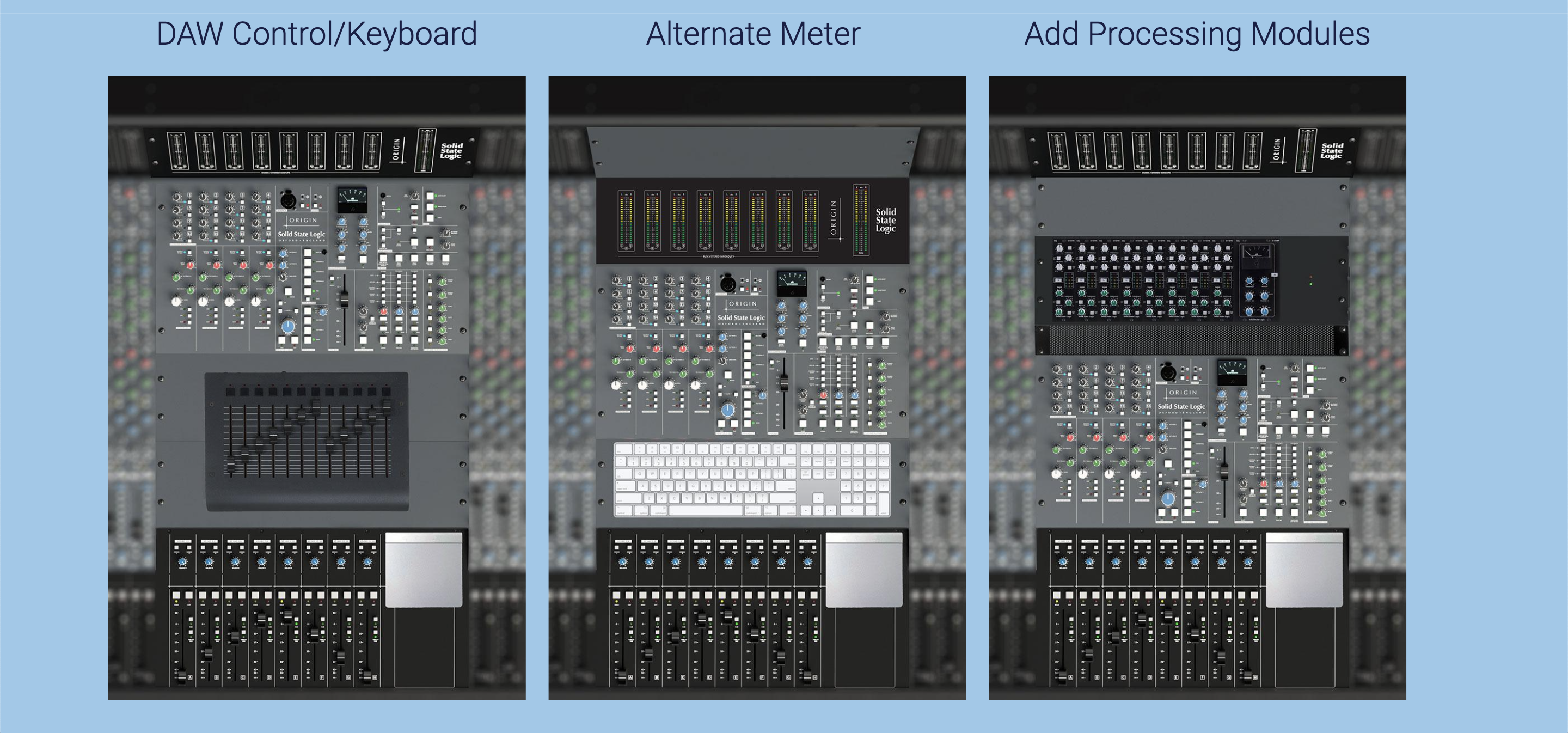Click the silver trackpad in DAW Control panel
The width and height of the screenshot is (1568, 733).
[424, 570]
